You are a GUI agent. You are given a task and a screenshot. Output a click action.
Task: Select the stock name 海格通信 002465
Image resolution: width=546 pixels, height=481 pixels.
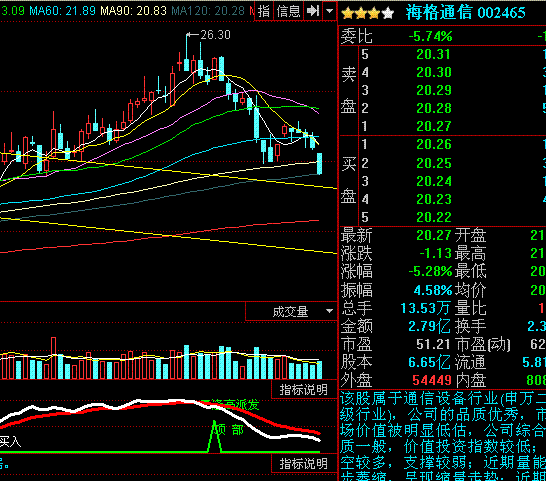point(466,13)
